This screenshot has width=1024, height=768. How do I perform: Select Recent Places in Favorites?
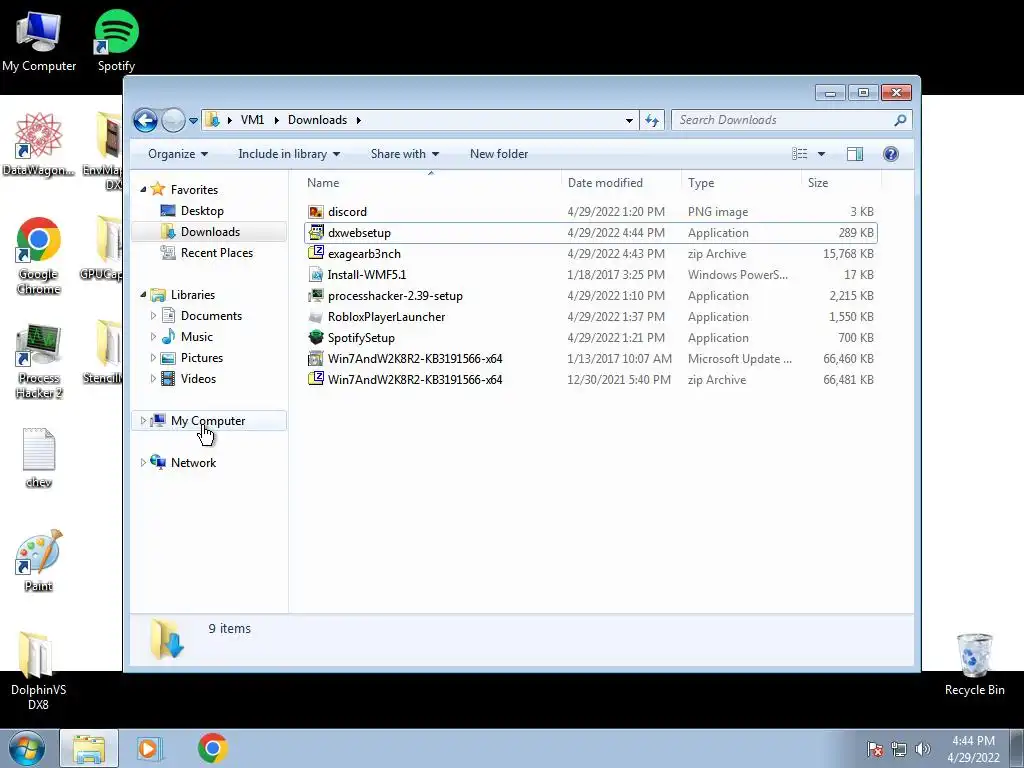216,253
